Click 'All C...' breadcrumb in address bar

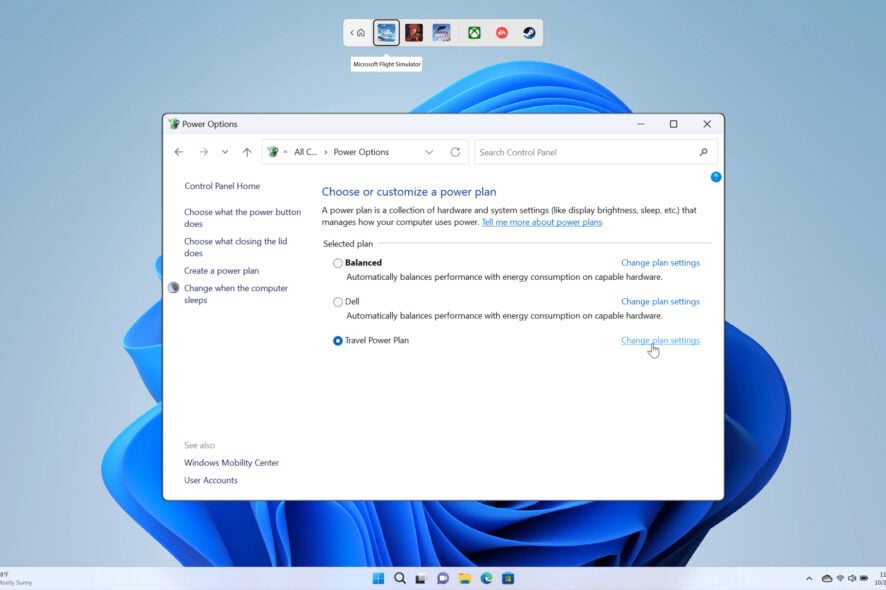click(305, 152)
